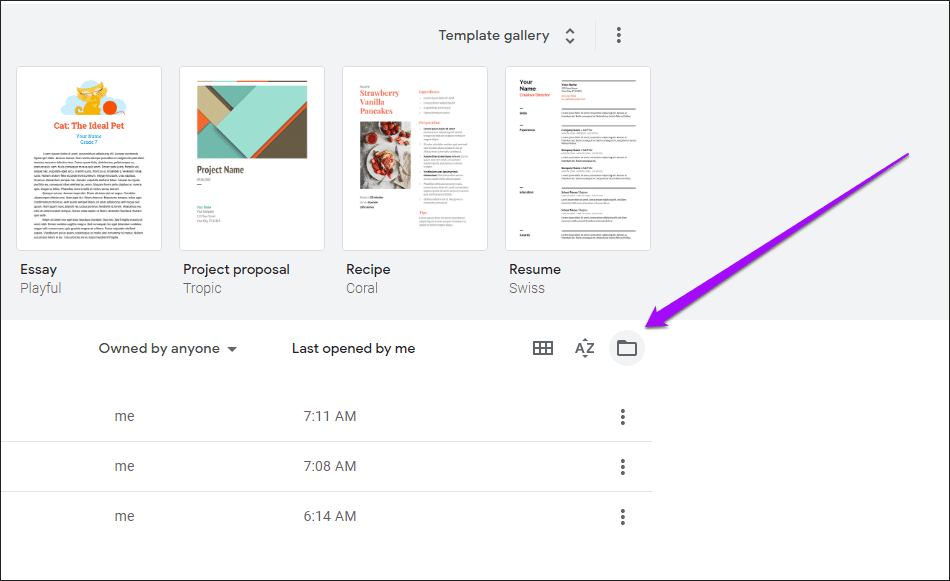
Task: Click the Template gallery label
Action: coord(494,35)
